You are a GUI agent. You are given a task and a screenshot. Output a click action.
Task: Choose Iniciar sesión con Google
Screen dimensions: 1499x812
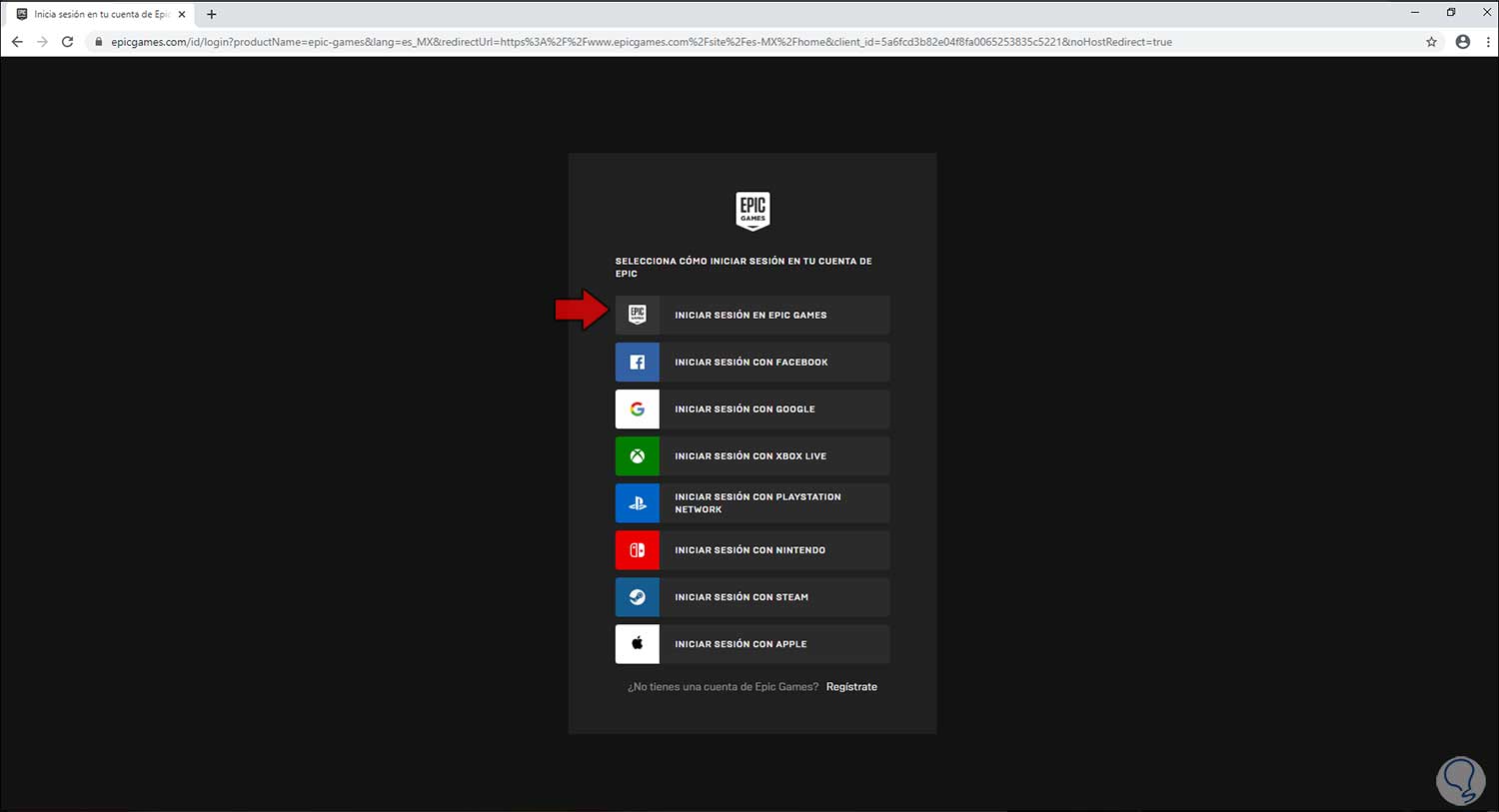752,408
